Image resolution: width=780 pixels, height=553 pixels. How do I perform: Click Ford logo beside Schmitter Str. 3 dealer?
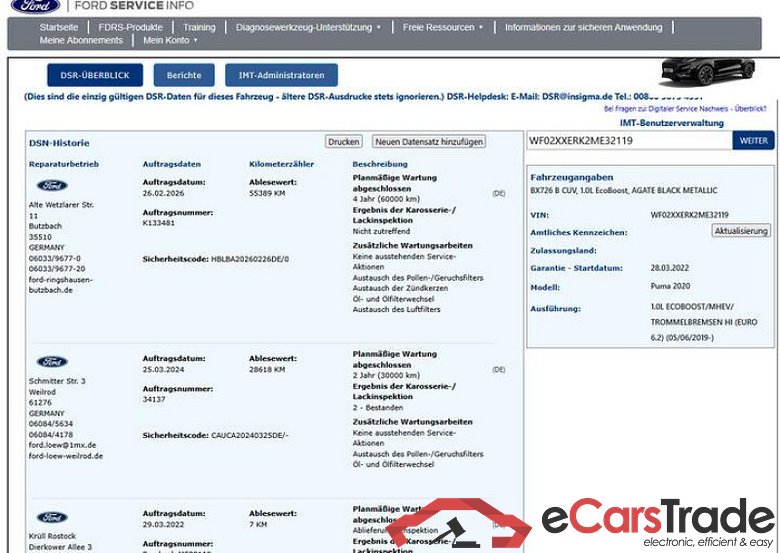coord(52,362)
